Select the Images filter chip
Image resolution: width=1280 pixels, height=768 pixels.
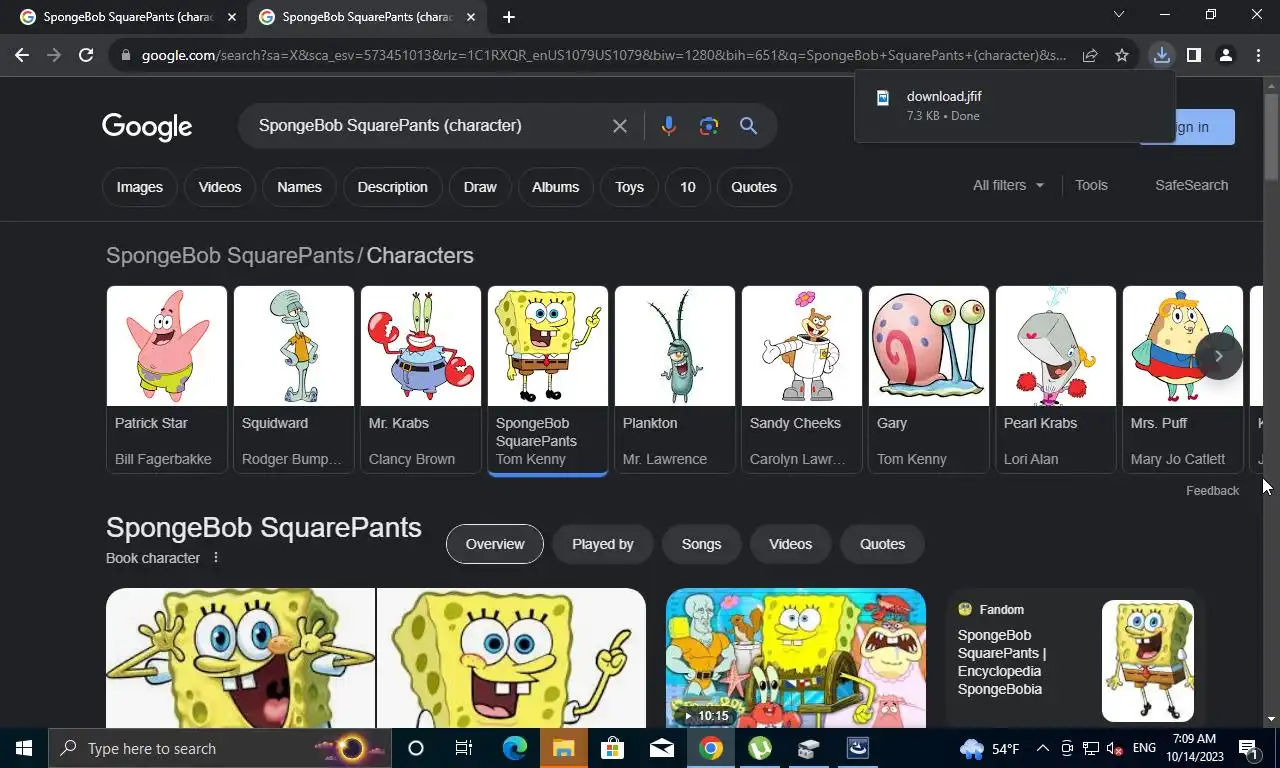tap(140, 187)
